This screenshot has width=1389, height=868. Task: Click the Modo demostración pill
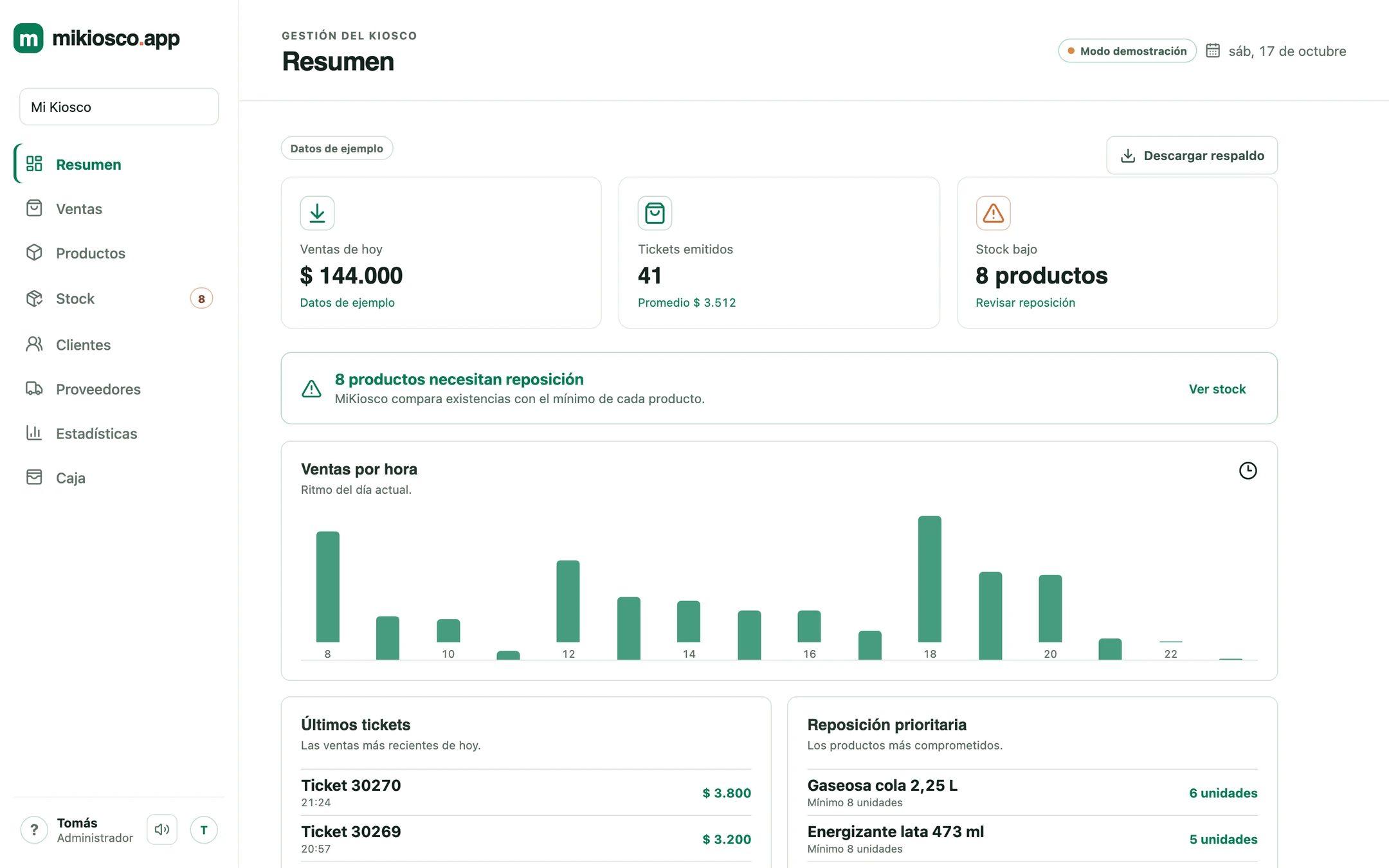pyautogui.click(x=1127, y=51)
